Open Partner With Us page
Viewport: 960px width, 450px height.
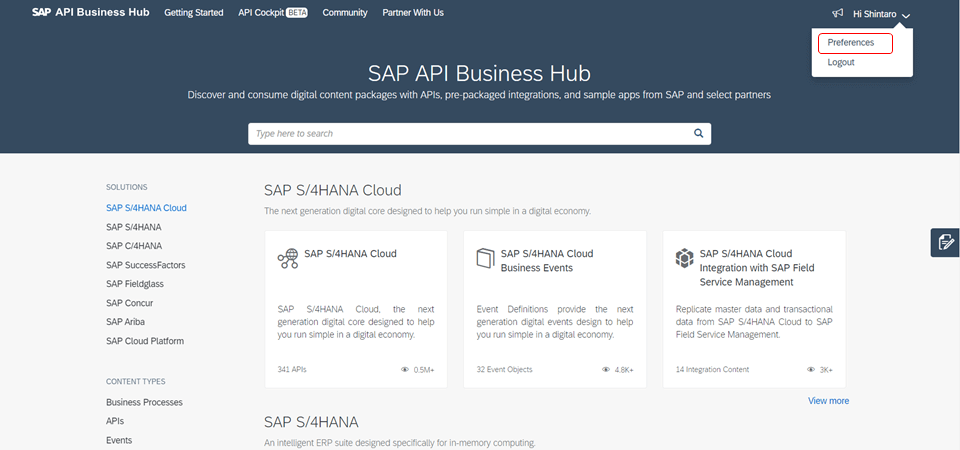coord(412,13)
